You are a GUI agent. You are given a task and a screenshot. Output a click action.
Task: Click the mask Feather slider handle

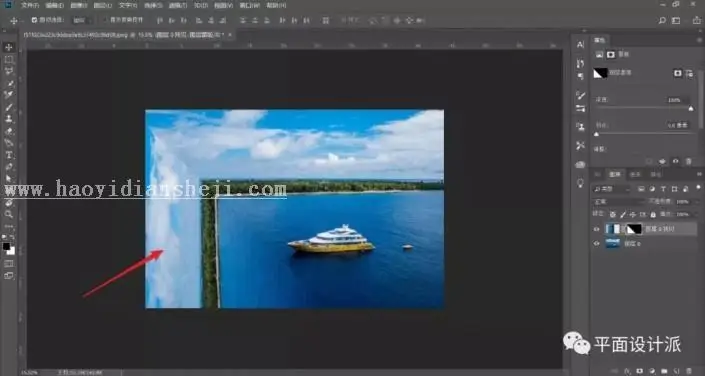coord(597,134)
